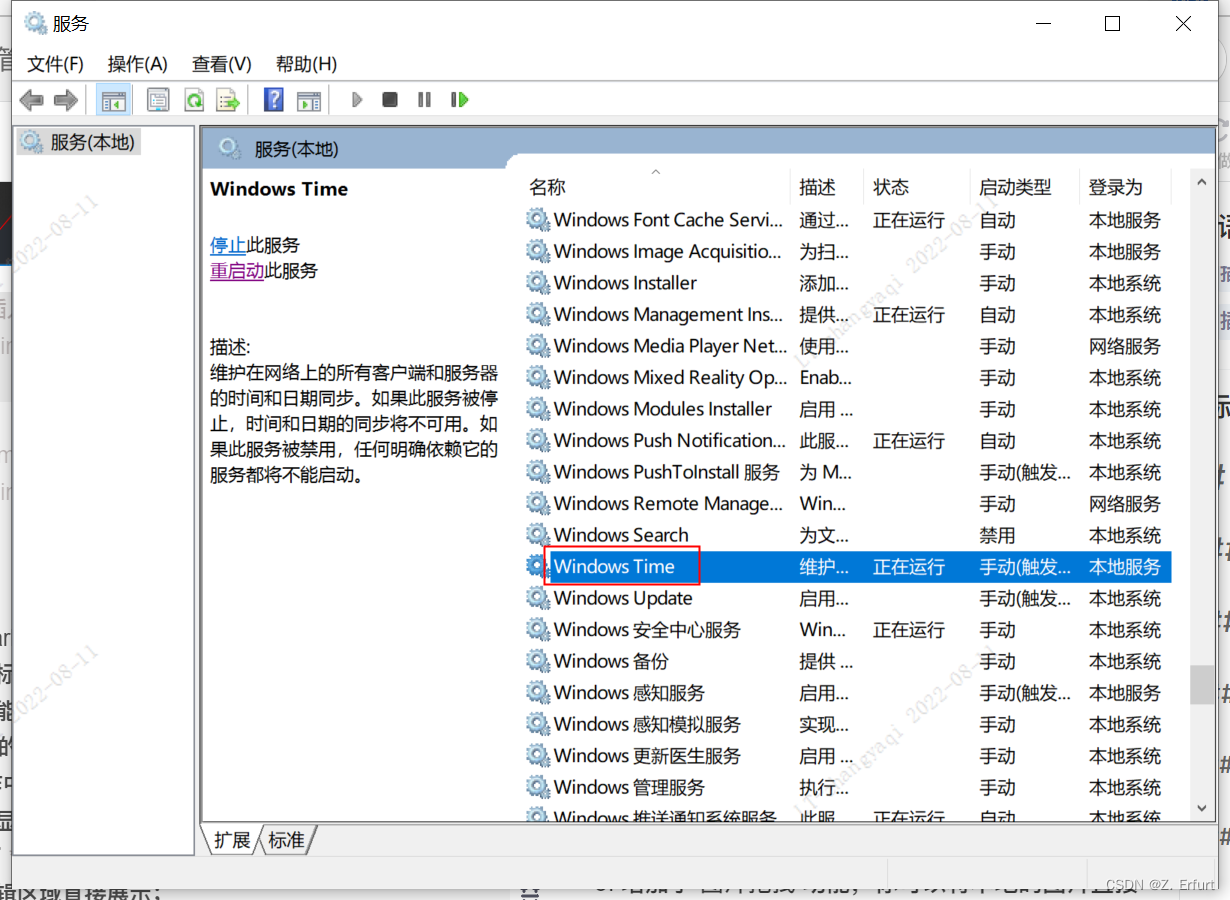1230x900 pixels.
Task: Open the 查看(V) menu
Action: 222,64
